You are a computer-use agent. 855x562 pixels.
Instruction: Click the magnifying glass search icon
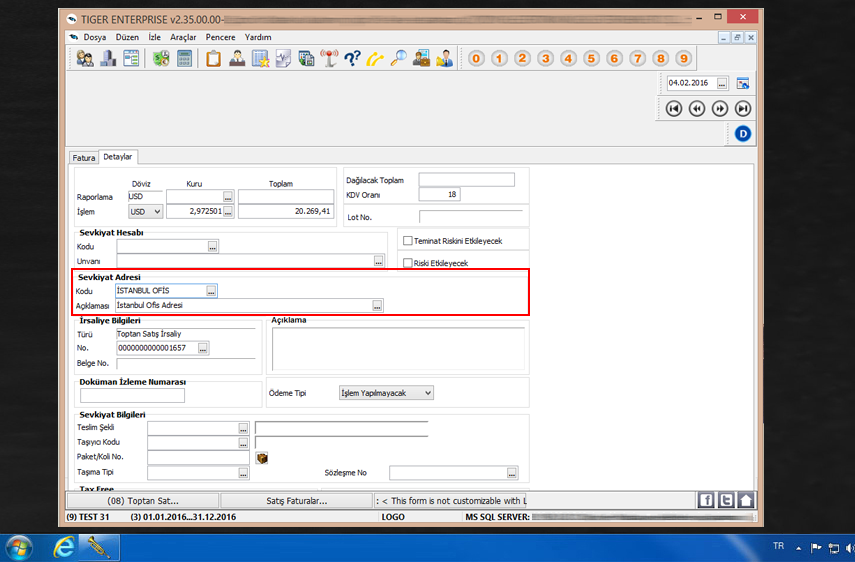[399, 58]
